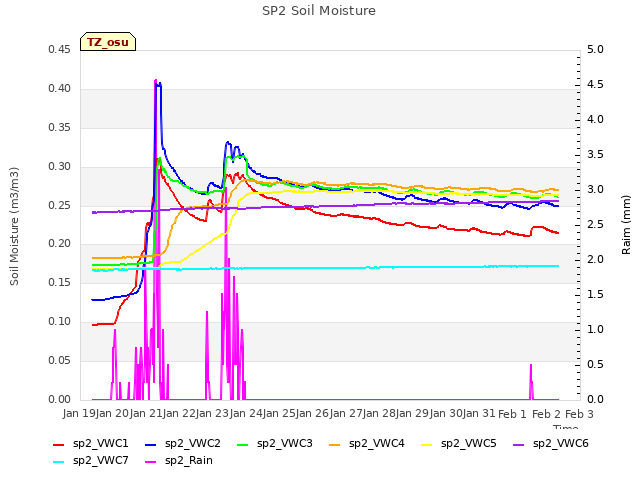Screen dimensions: 640x480
Task: Click the purple sp2_VWC6 legend swatch
Action: pyautogui.click(x=519, y=444)
